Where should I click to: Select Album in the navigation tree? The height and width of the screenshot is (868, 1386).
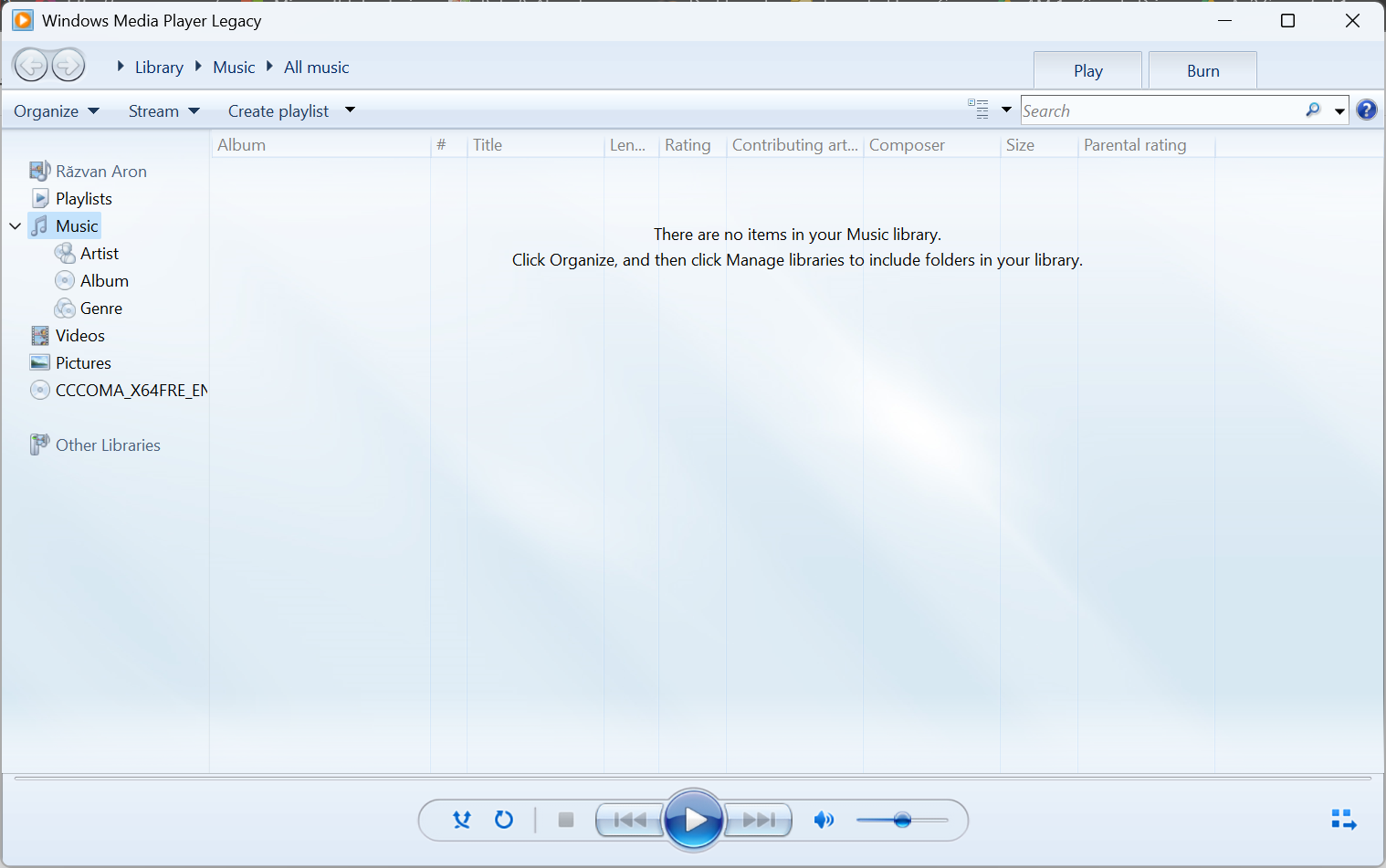pos(104,280)
